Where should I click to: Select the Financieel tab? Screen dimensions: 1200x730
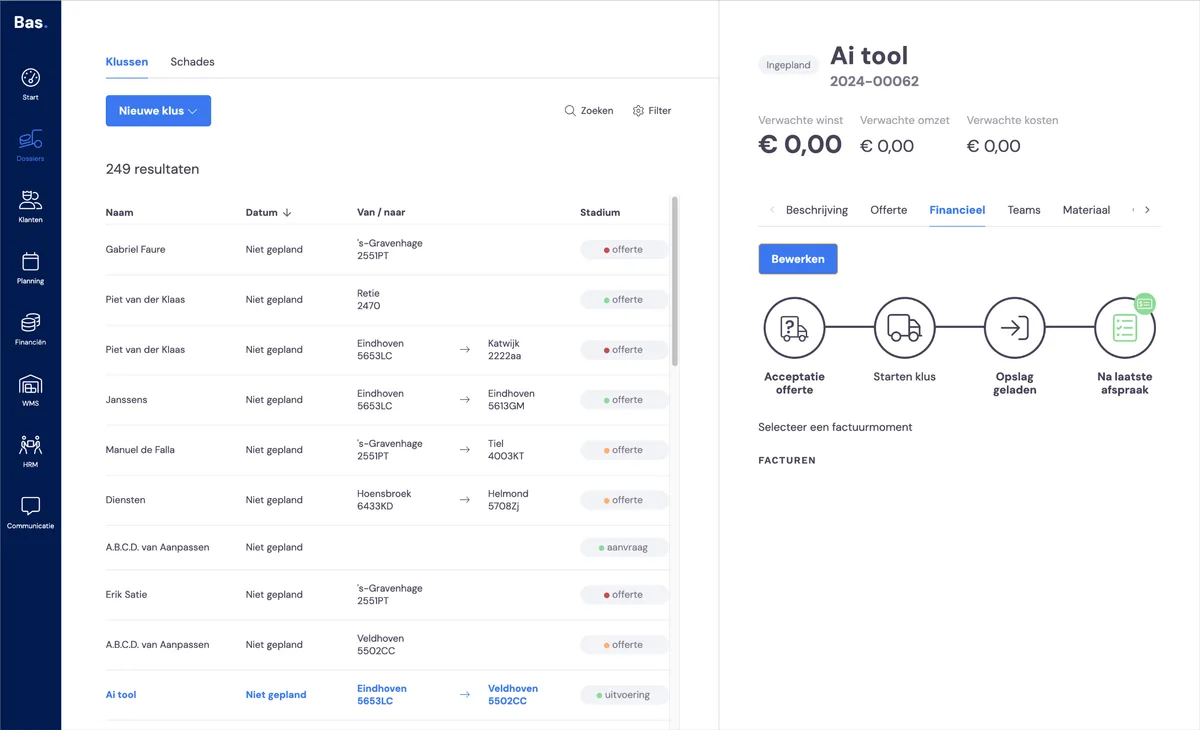tap(957, 210)
